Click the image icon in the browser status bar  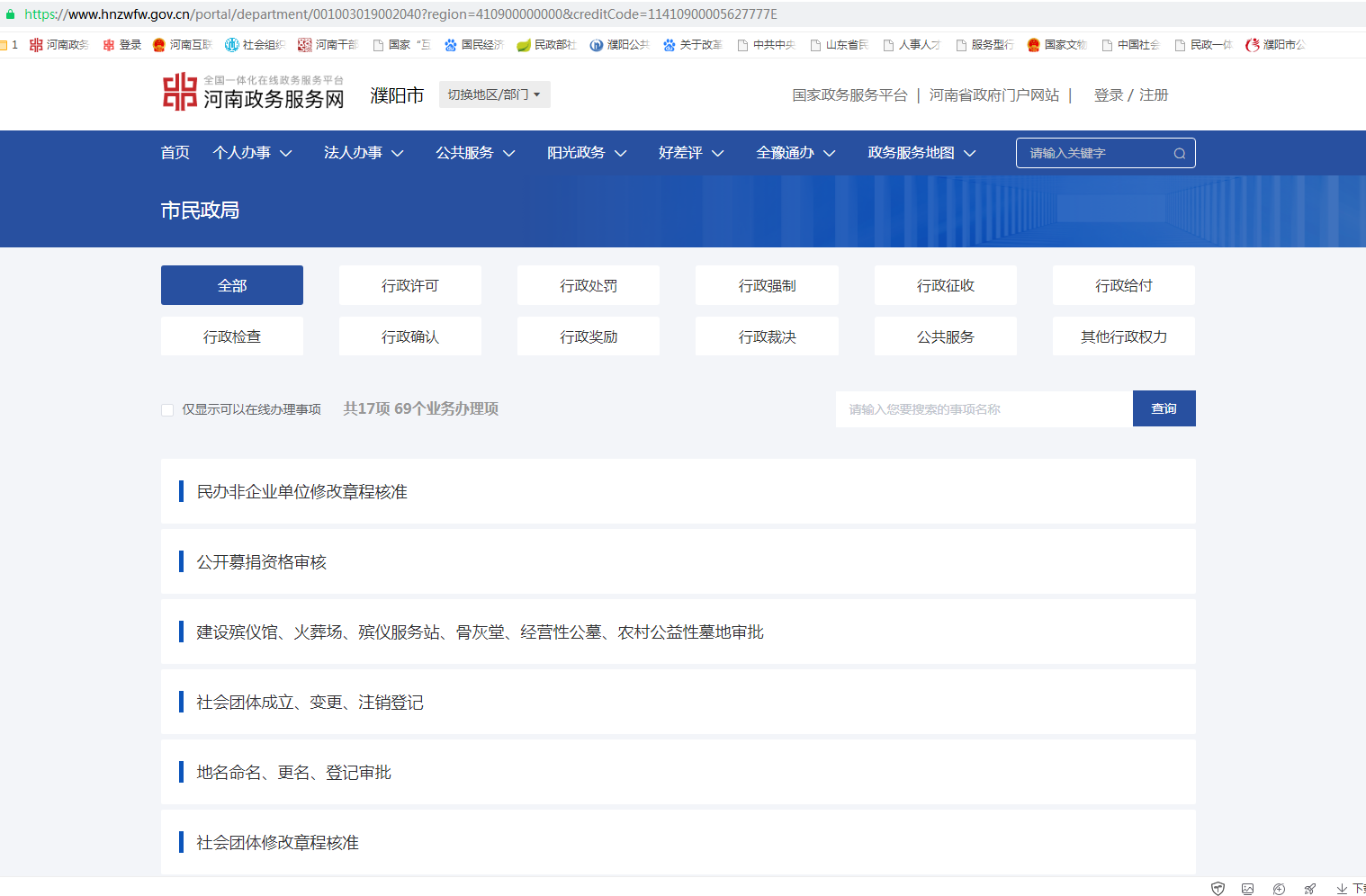coord(1247,889)
